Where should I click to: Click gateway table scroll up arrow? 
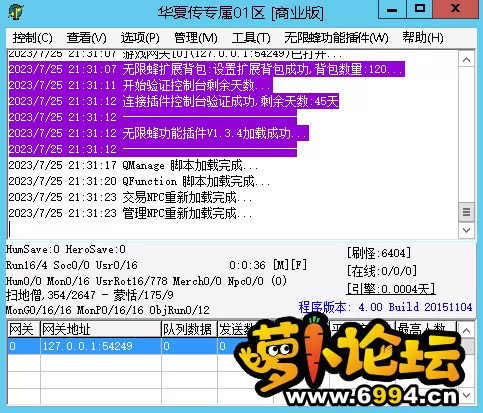click(x=466, y=330)
